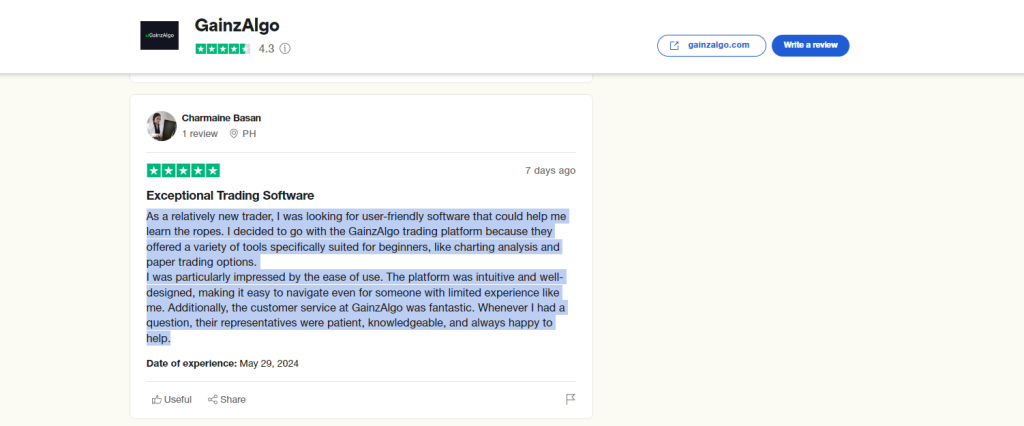Mark the review as Useful
The height and width of the screenshot is (426, 1024).
coord(172,399)
